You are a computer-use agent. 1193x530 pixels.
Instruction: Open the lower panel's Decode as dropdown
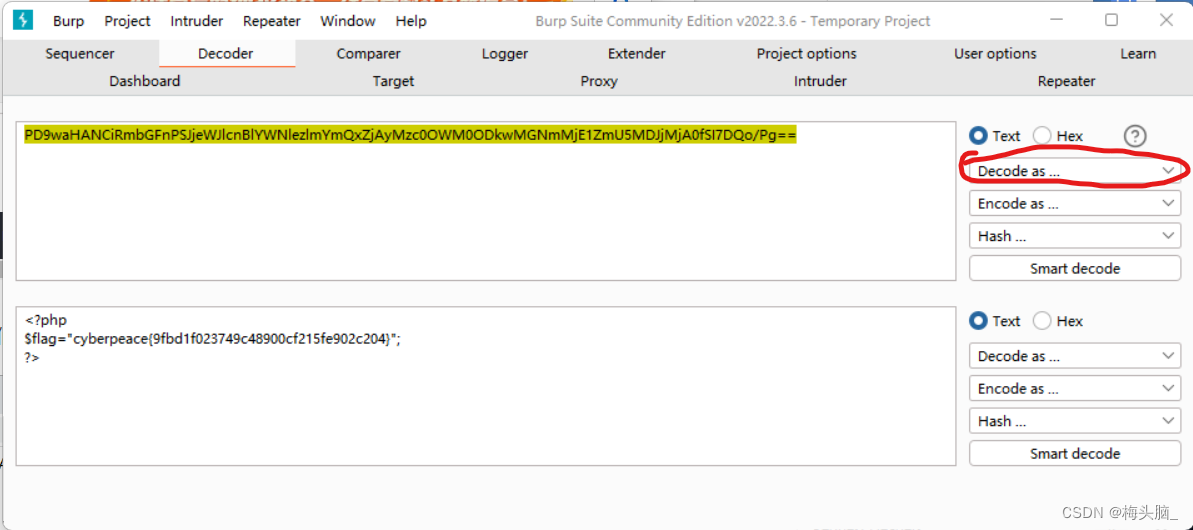click(x=1075, y=356)
